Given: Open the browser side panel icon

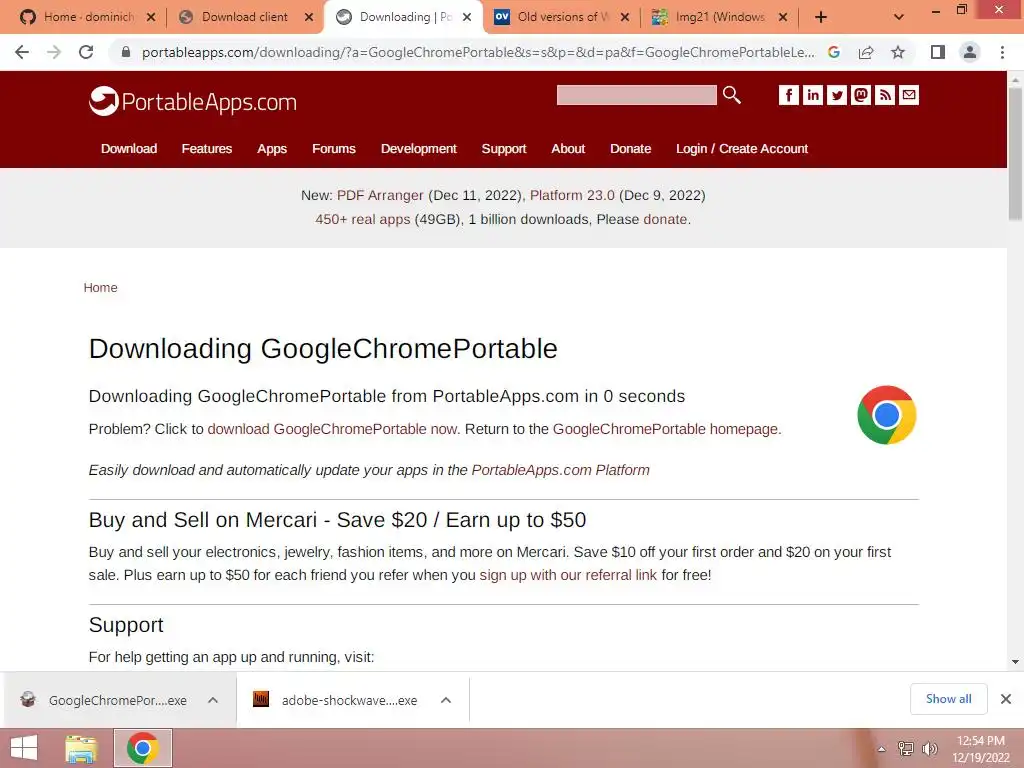Looking at the screenshot, I should coord(938,52).
